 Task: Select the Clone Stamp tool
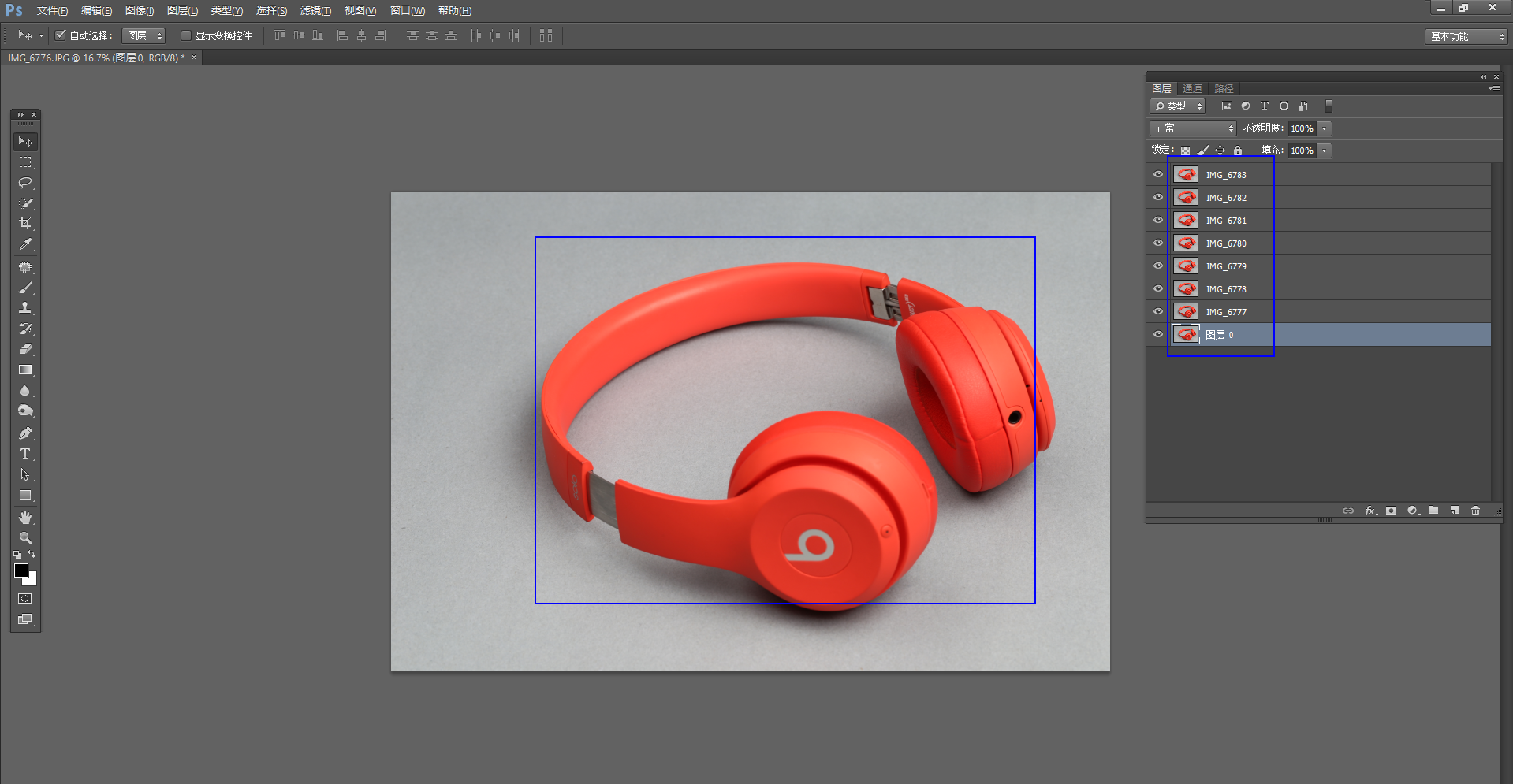[25, 308]
